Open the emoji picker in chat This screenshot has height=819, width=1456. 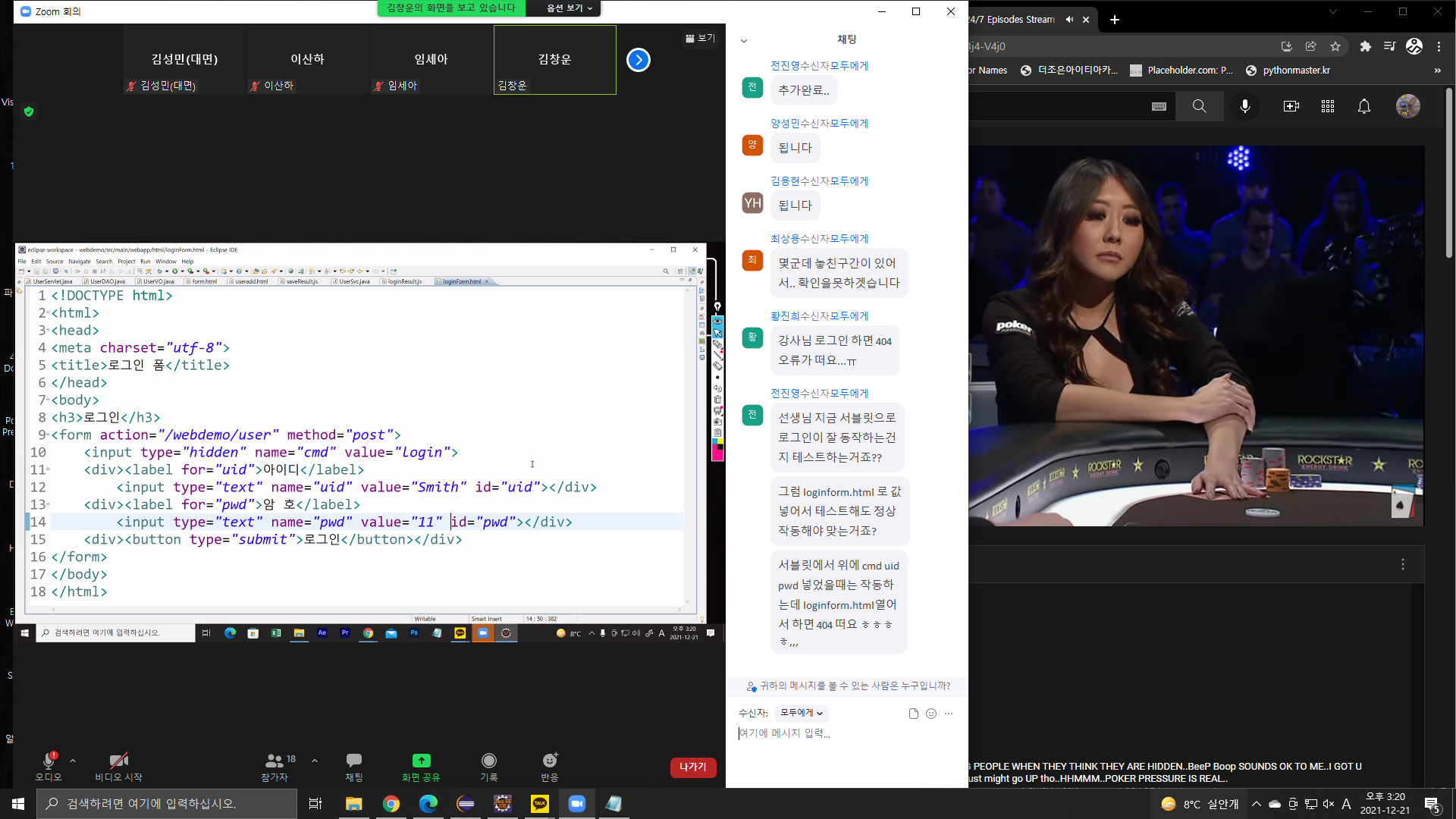[x=931, y=714]
